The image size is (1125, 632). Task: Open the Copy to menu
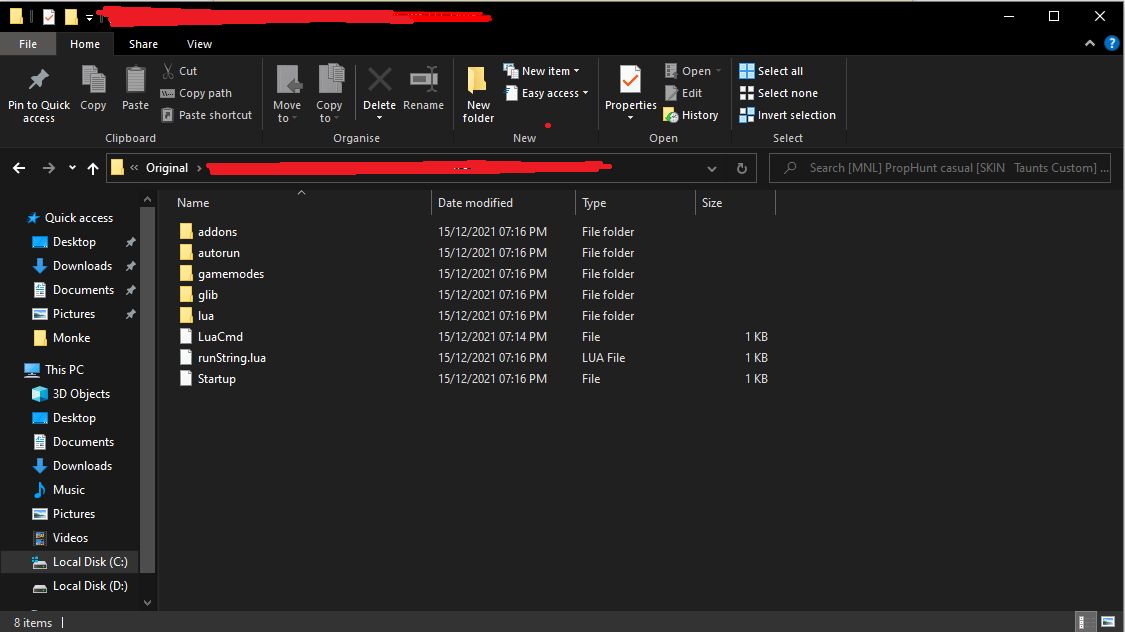coord(329,93)
